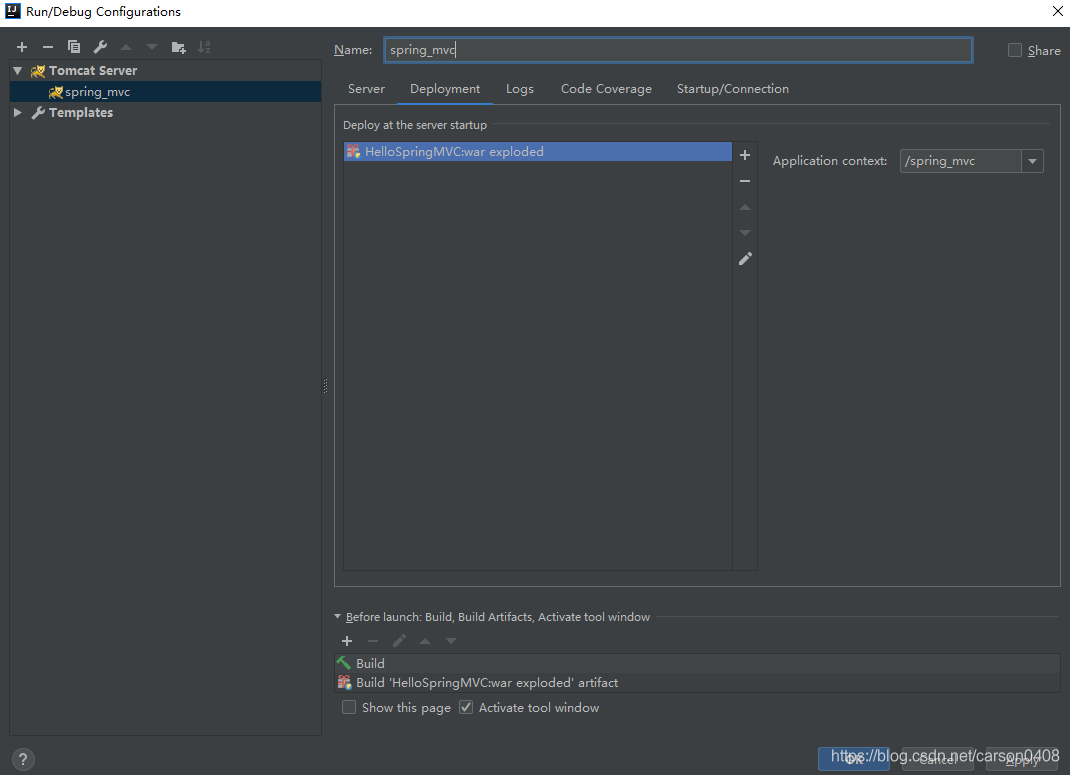
Task: Go to Code Coverage tab
Action: click(606, 89)
